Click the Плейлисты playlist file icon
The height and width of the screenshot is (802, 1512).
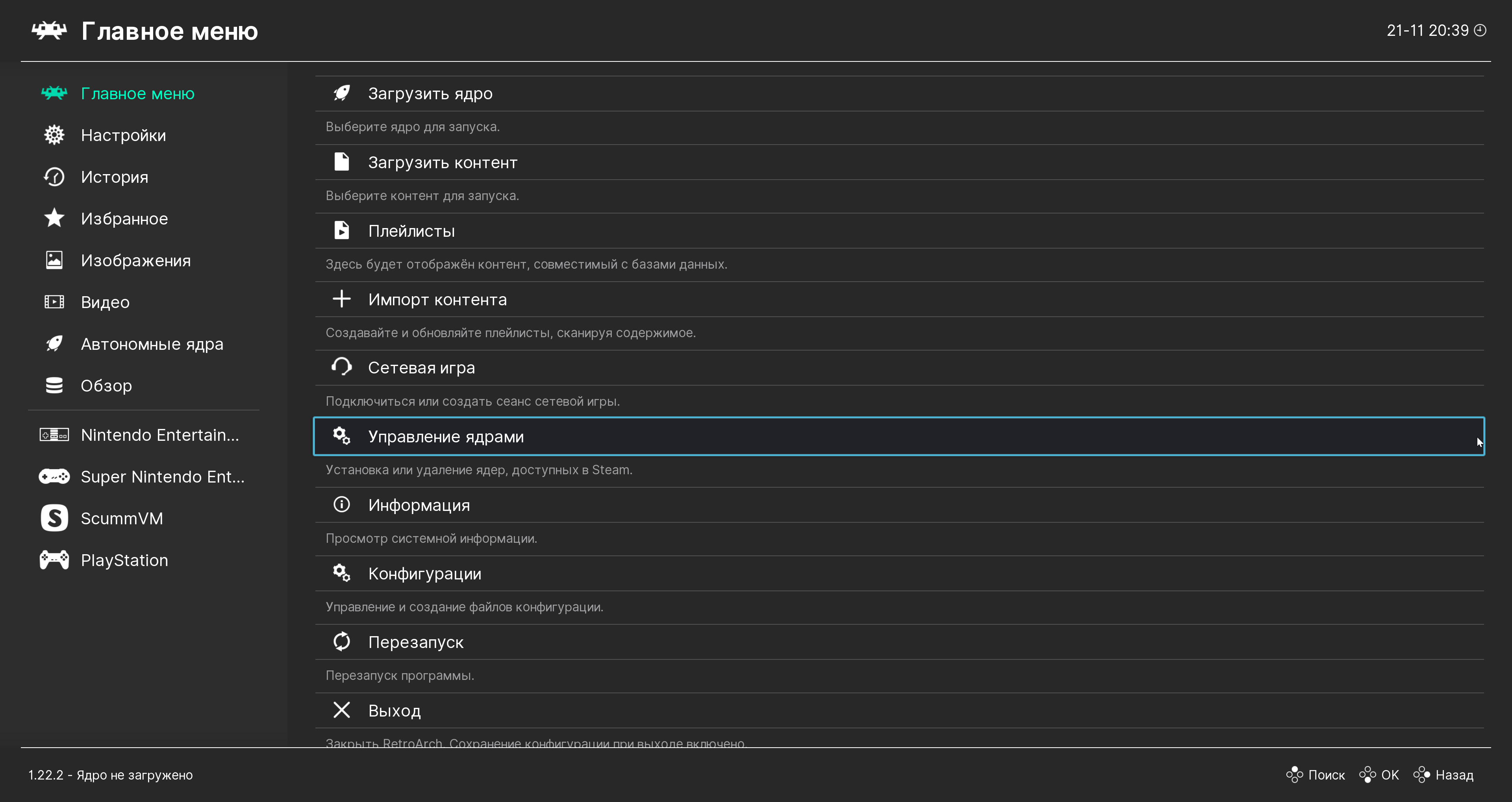(342, 230)
